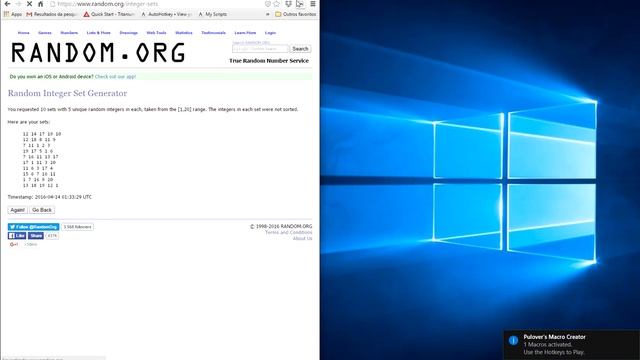This screenshot has width=640, height=360.
Task: Click the Google +1 button
Action: [x=14, y=244]
